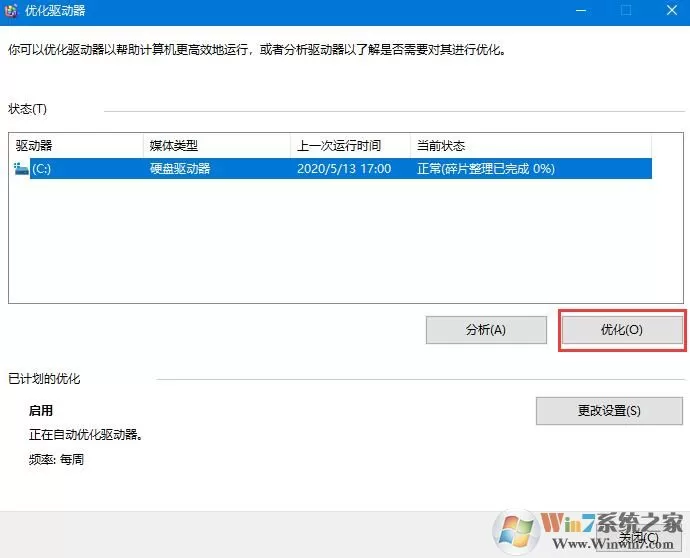Click the 2020/5/13 17:00 last run cell

pos(344,169)
